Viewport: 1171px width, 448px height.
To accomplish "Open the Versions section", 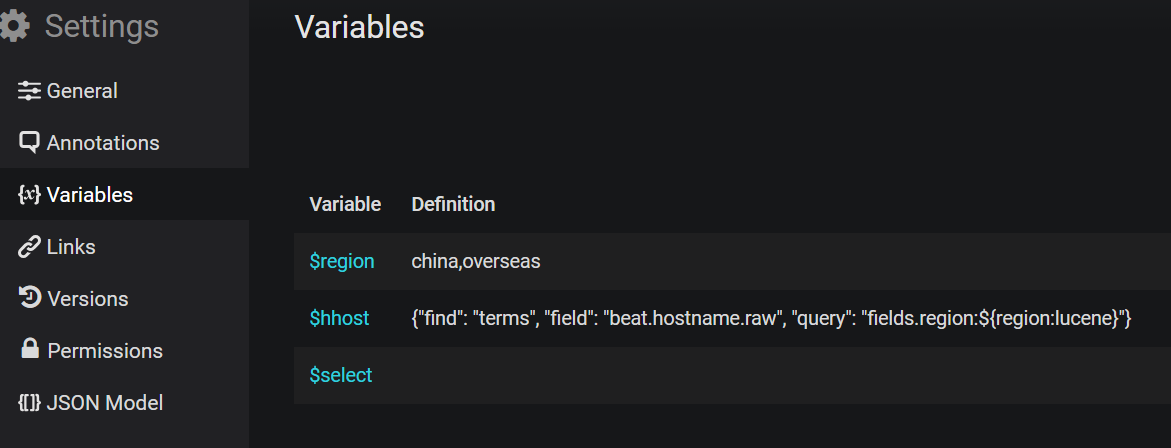I will (x=124, y=299).
